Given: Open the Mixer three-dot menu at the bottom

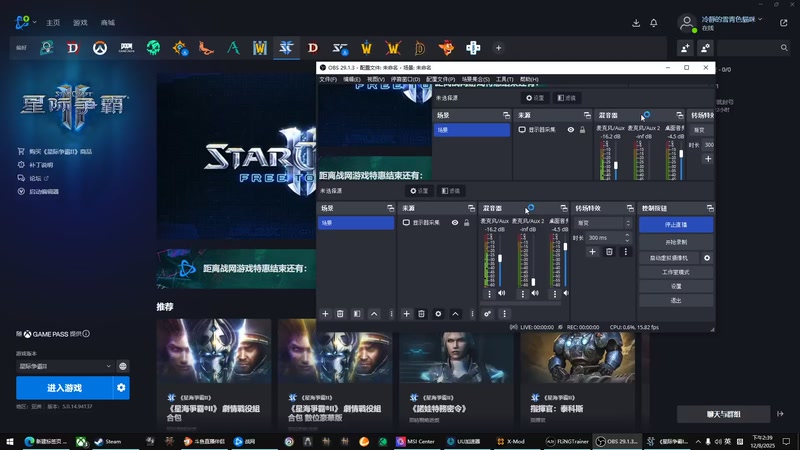Looking at the screenshot, I should pos(504,314).
